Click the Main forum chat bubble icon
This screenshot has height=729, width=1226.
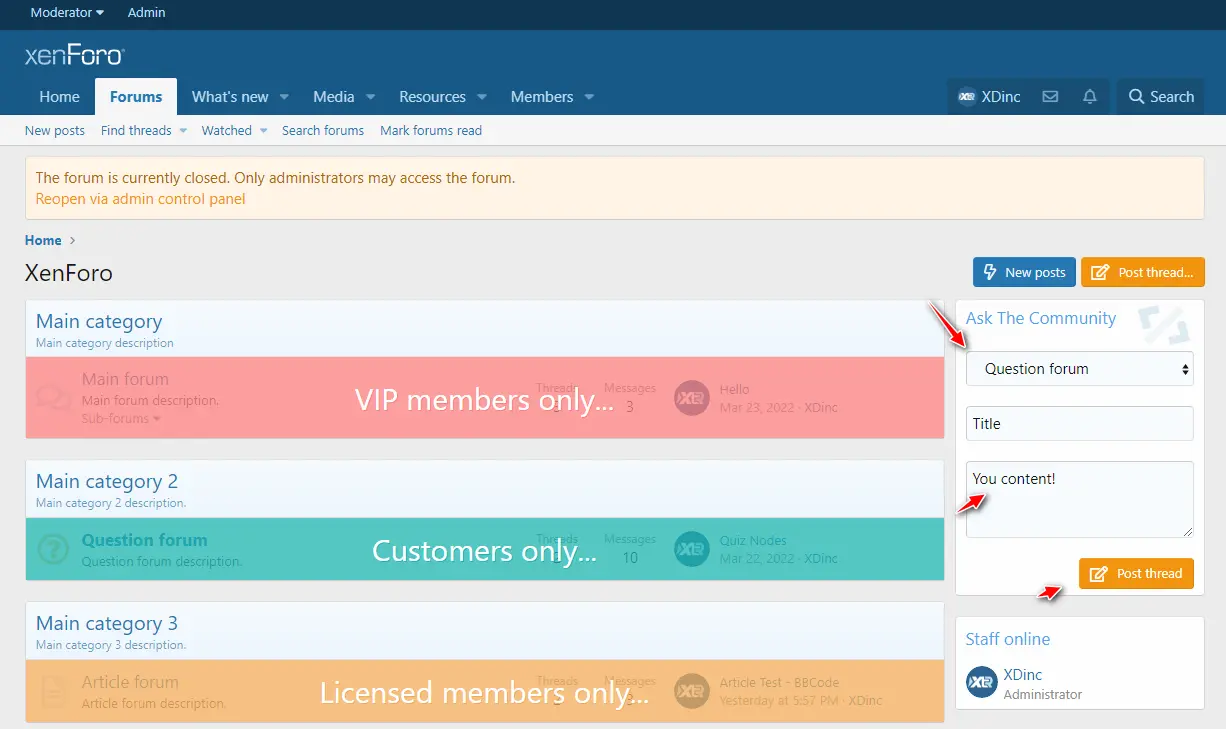54,397
